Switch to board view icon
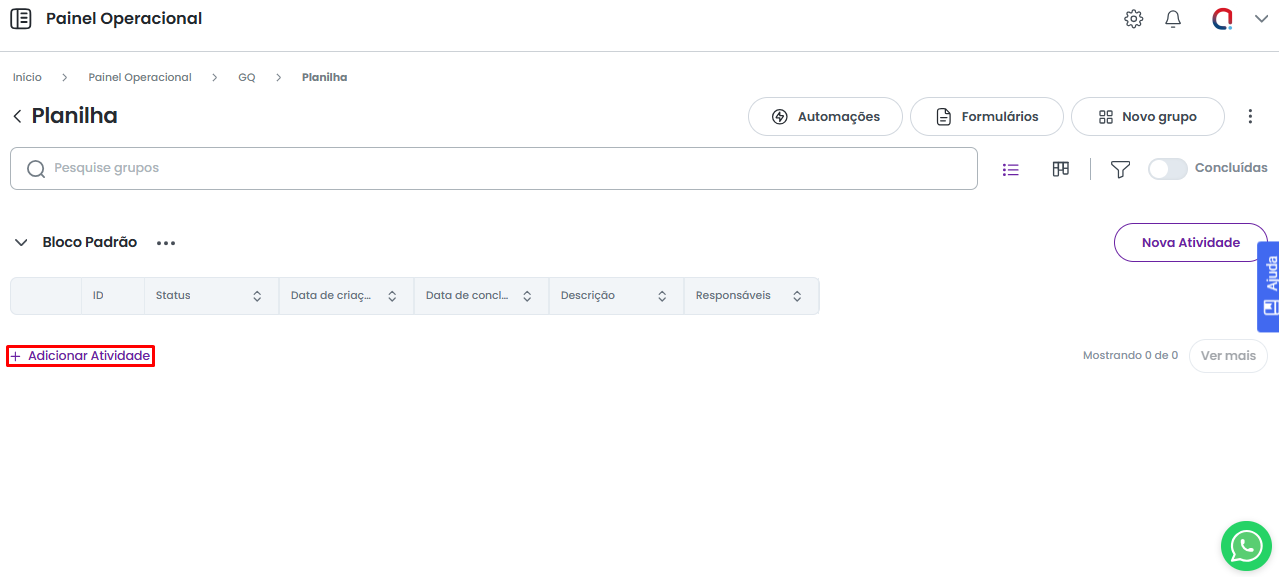This screenshot has height=577, width=1279. coord(1061,170)
